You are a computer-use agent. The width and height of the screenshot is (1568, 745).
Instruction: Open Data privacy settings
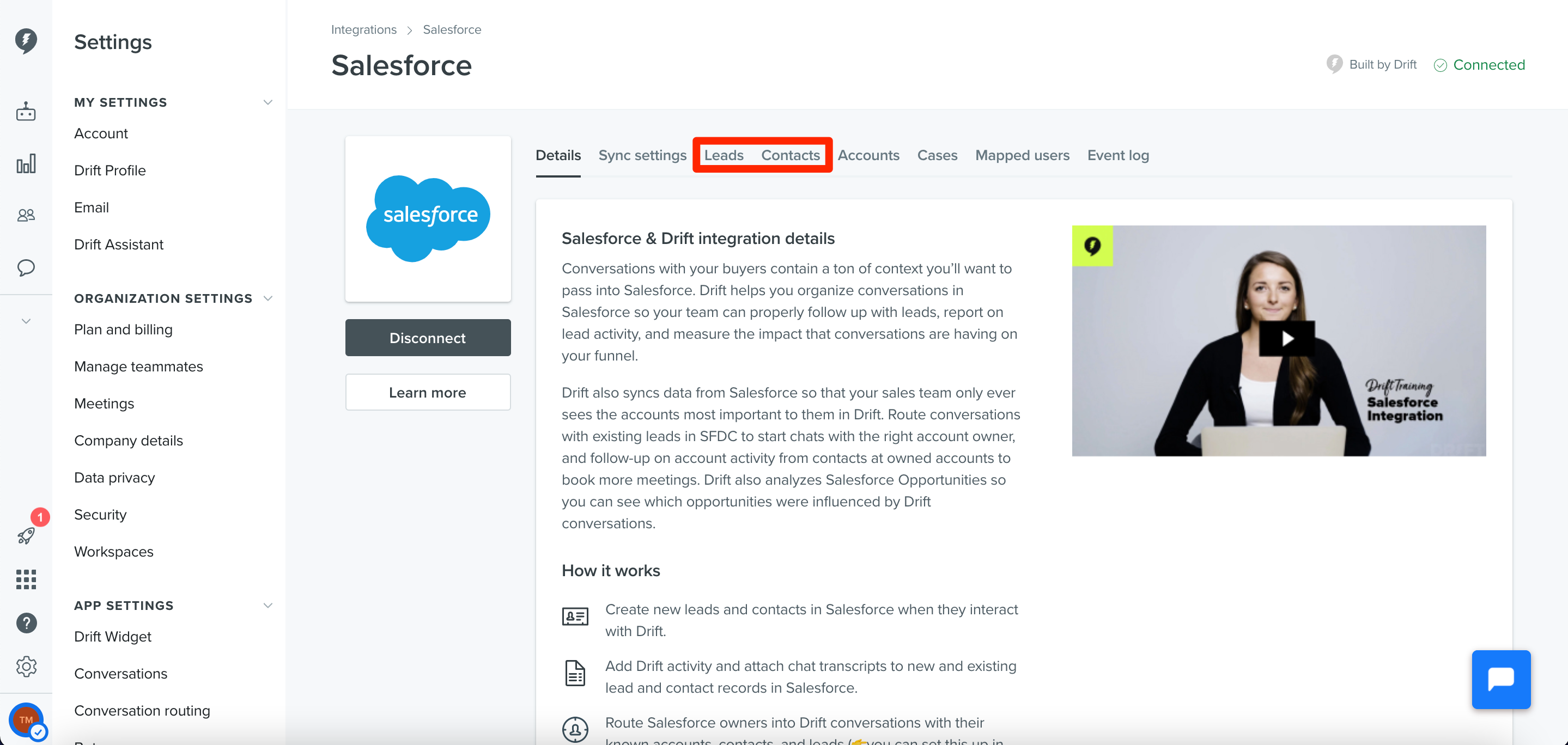coord(114,478)
